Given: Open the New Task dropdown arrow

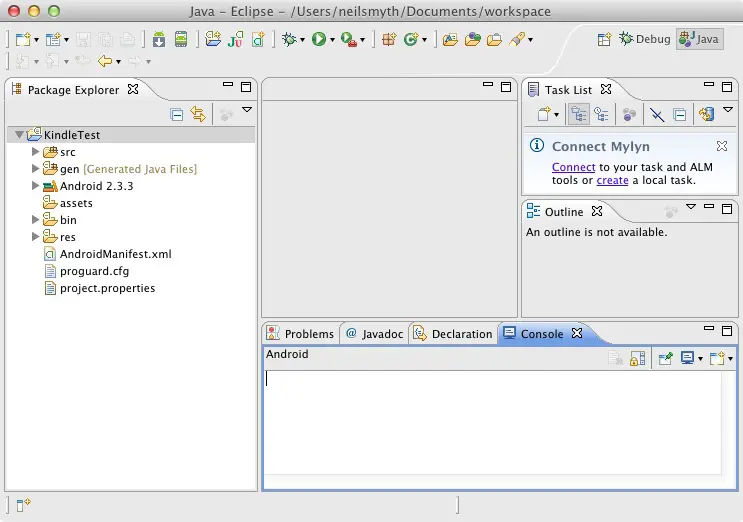Looking at the screenshot, I should (556, 115).
